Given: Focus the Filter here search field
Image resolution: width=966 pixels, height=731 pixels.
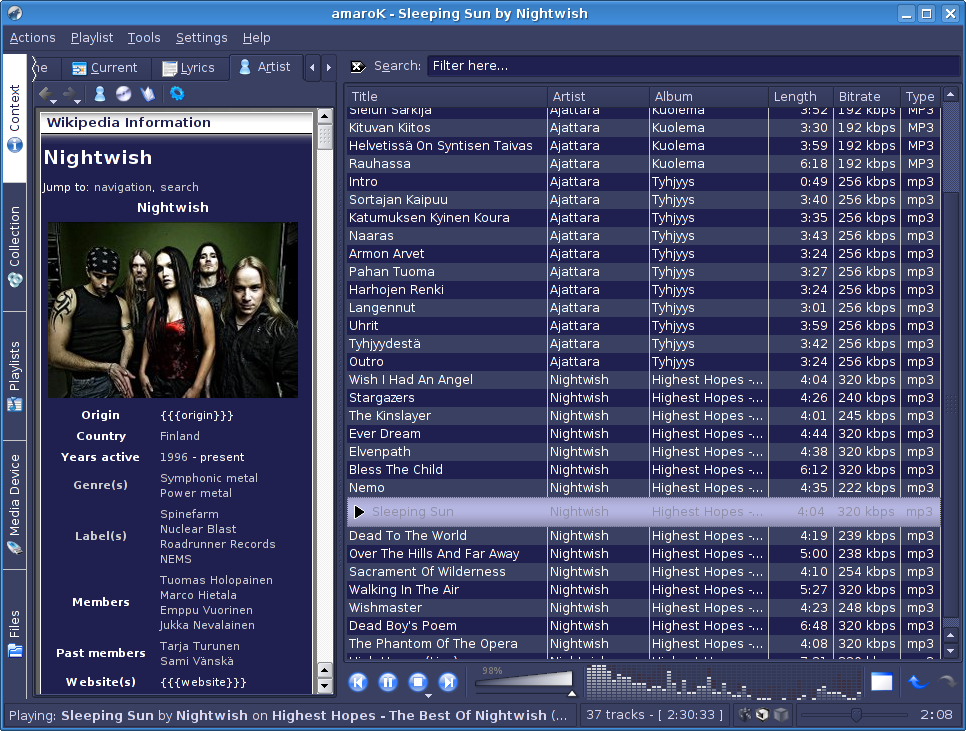Looking at the screenshot, I should [x=692, y=66].
